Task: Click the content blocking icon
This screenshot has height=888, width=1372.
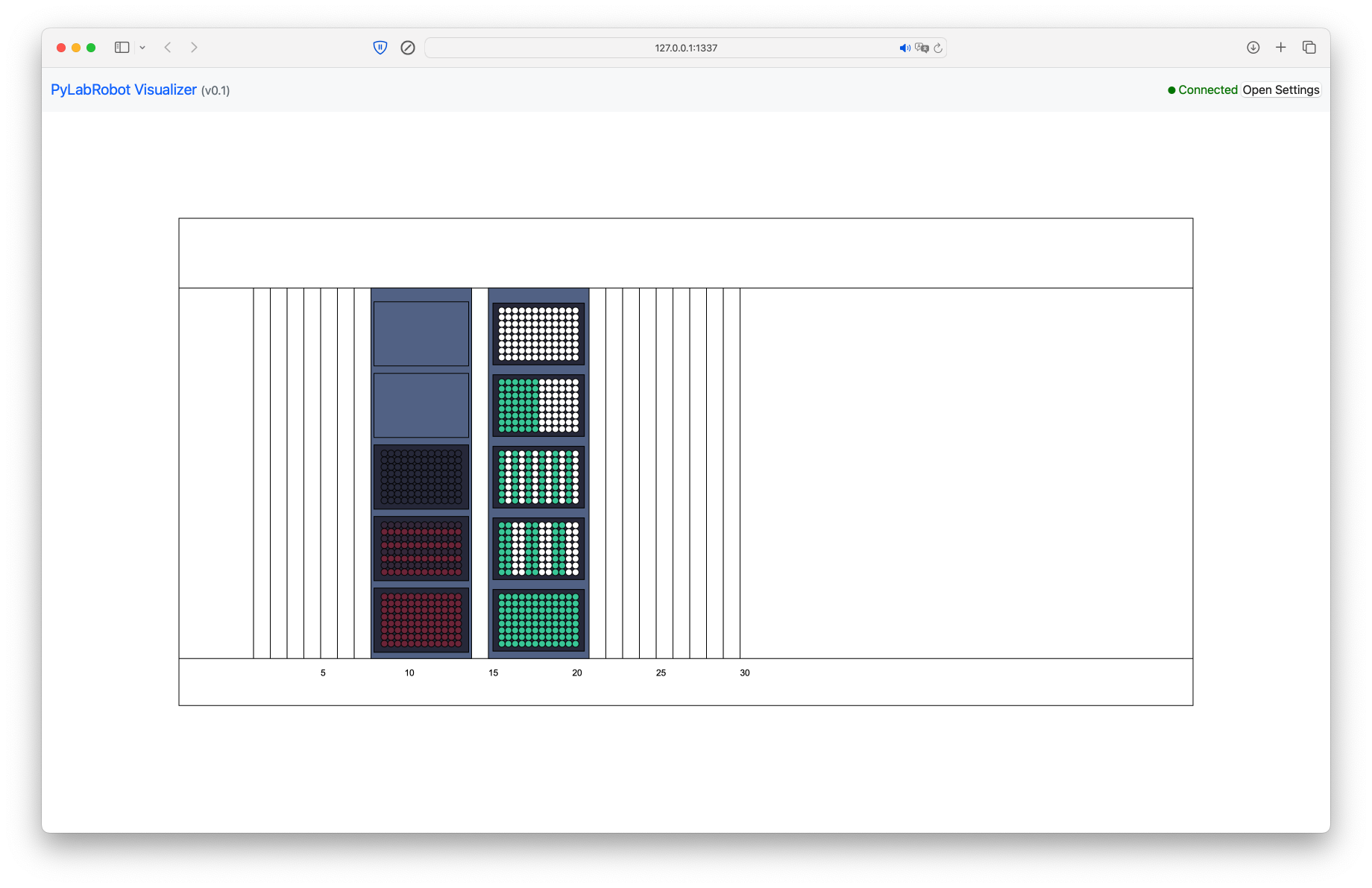Action: (408, 47)
